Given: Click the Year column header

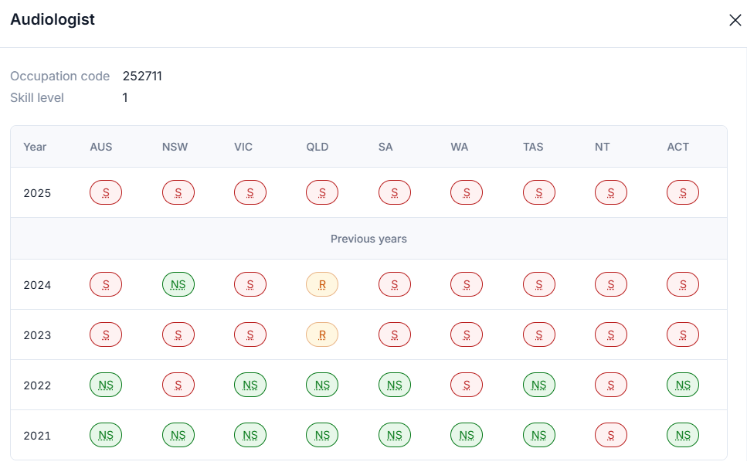Looking at the screenshot, I should click(35, 147).
